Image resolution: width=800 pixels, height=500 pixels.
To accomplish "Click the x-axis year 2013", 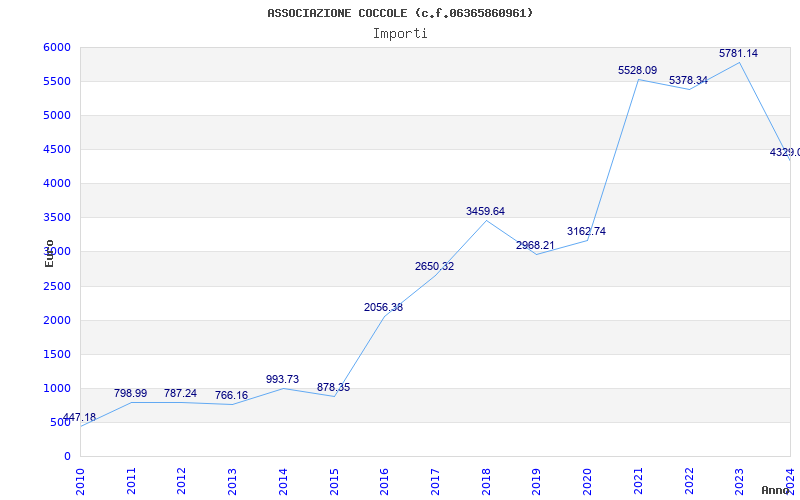I will [232, 481].
